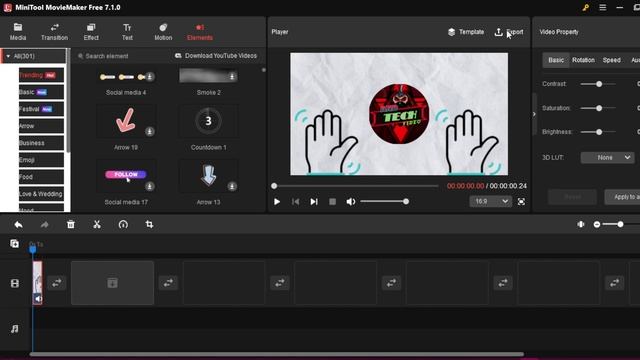Click the add track icon
The height and width of the screenshot is (360, 640).
tap(14, 244)
